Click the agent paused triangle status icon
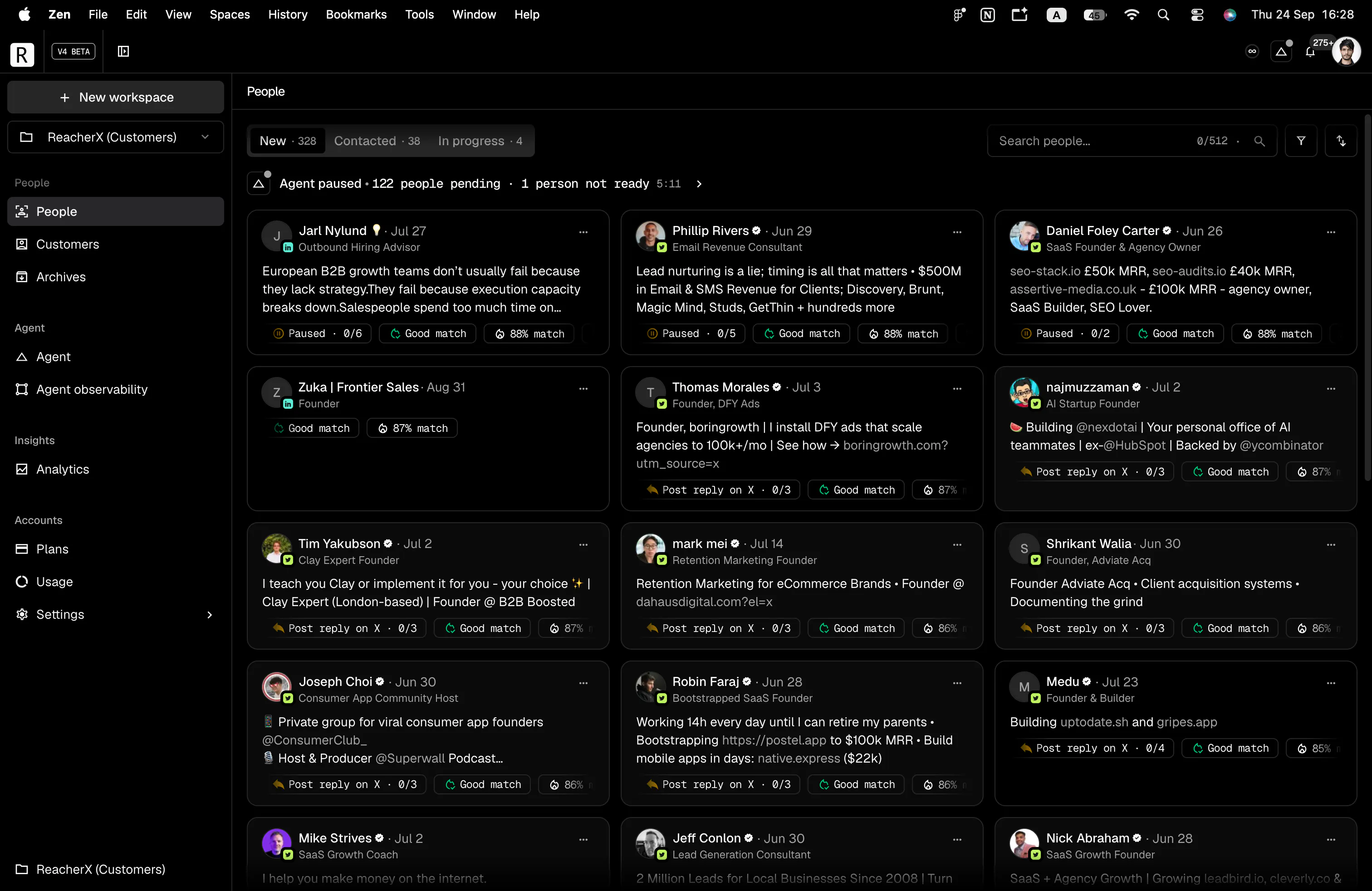 pyautogui.click(x=259, y=183)
